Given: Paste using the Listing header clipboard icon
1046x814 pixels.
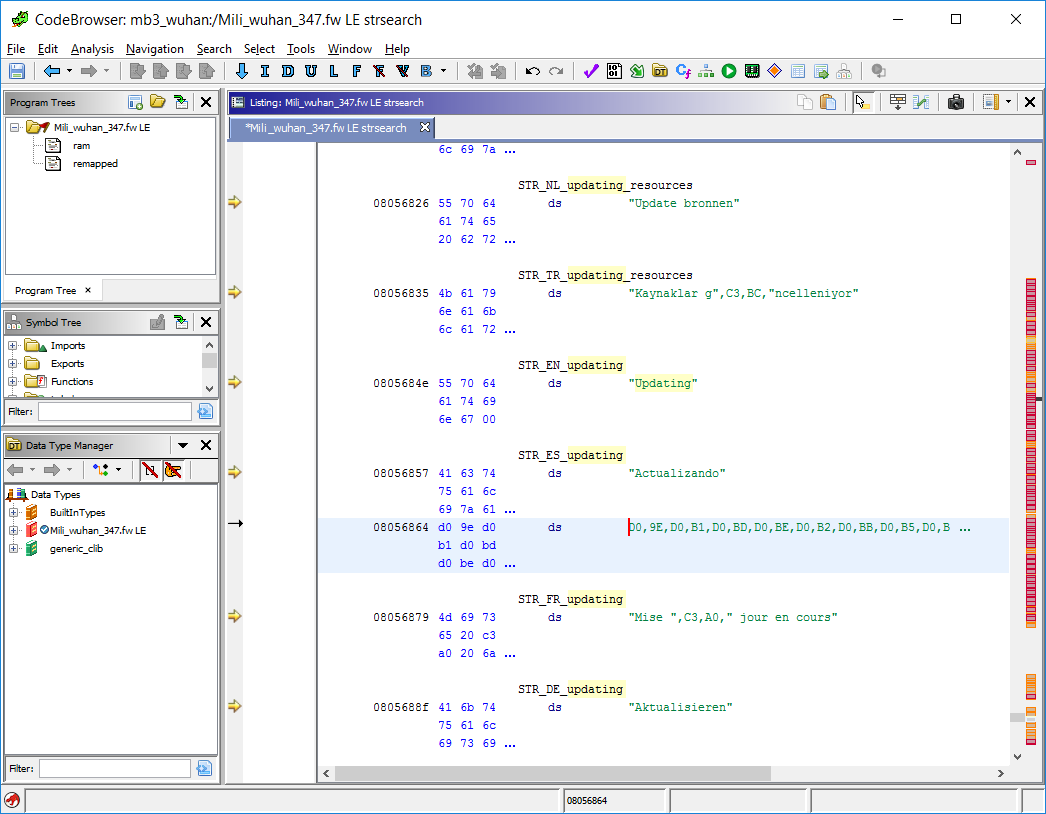Looking at the screenshot, I should 828,102.
